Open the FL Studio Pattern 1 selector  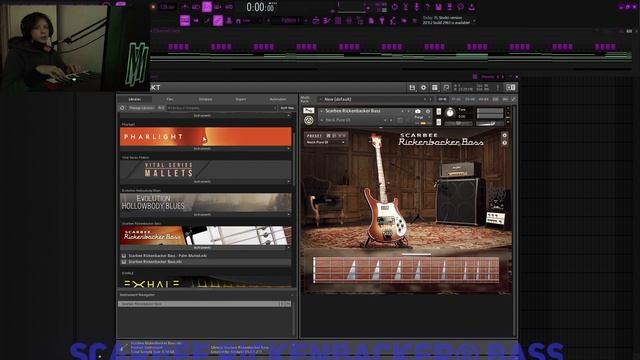click(291, 20)
